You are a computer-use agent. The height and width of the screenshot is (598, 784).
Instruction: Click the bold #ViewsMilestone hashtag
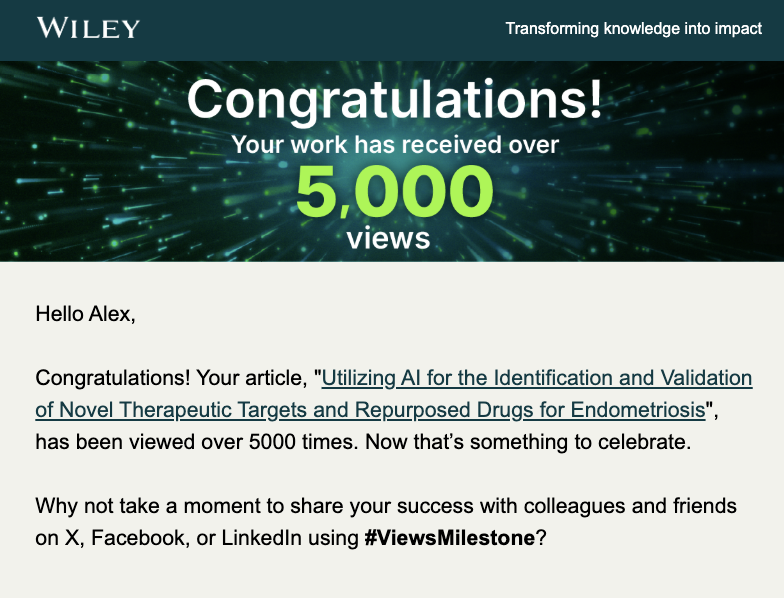click(x=450, y=538)
